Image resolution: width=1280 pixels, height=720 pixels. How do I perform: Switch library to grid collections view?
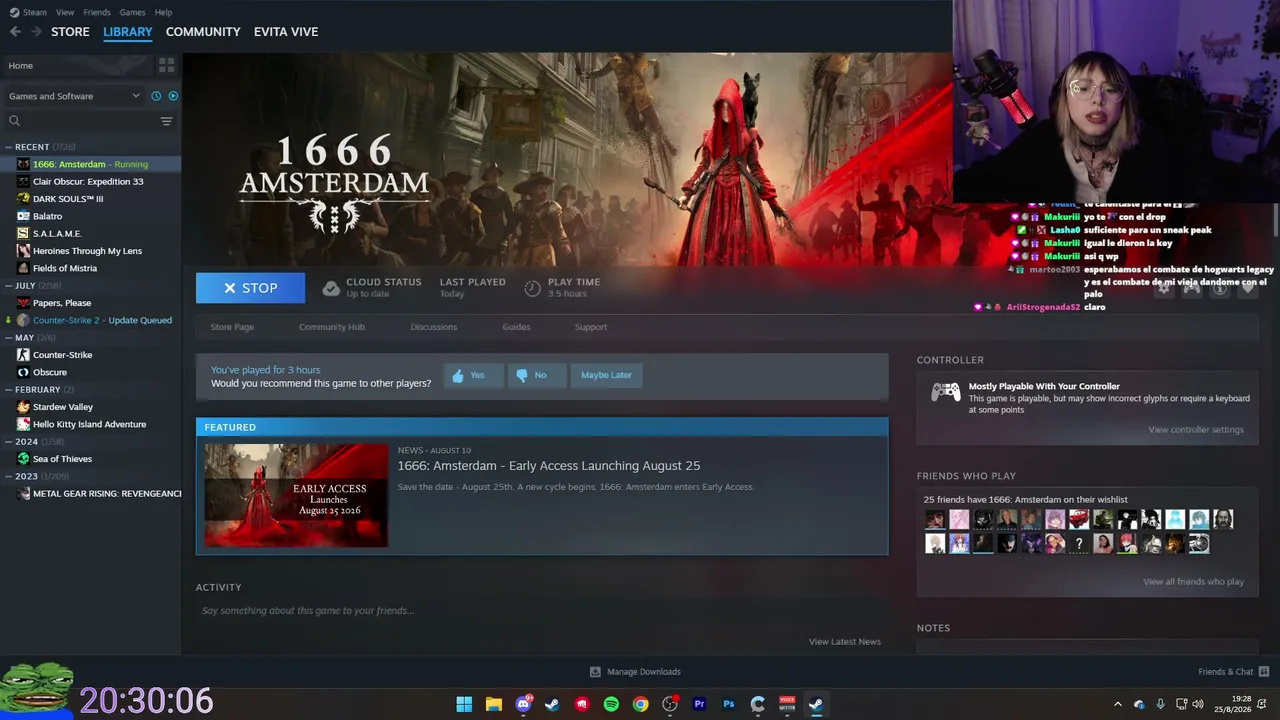tap(166, 65)
